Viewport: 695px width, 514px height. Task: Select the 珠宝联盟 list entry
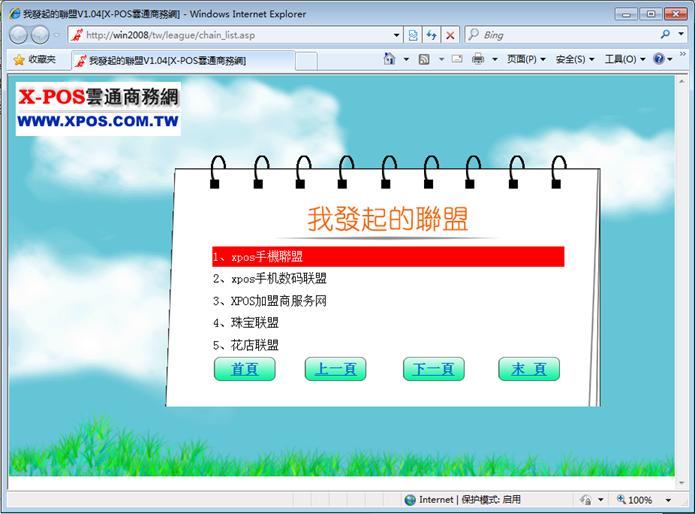tap(246, 323)
